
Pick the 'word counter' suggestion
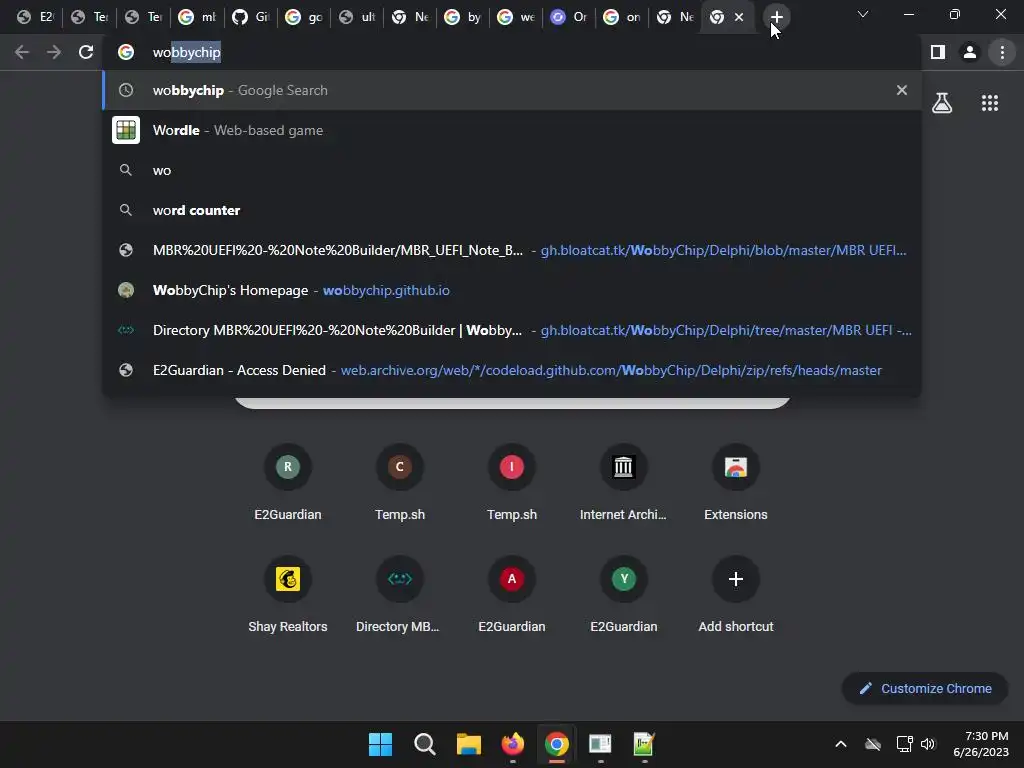(512, 210)
